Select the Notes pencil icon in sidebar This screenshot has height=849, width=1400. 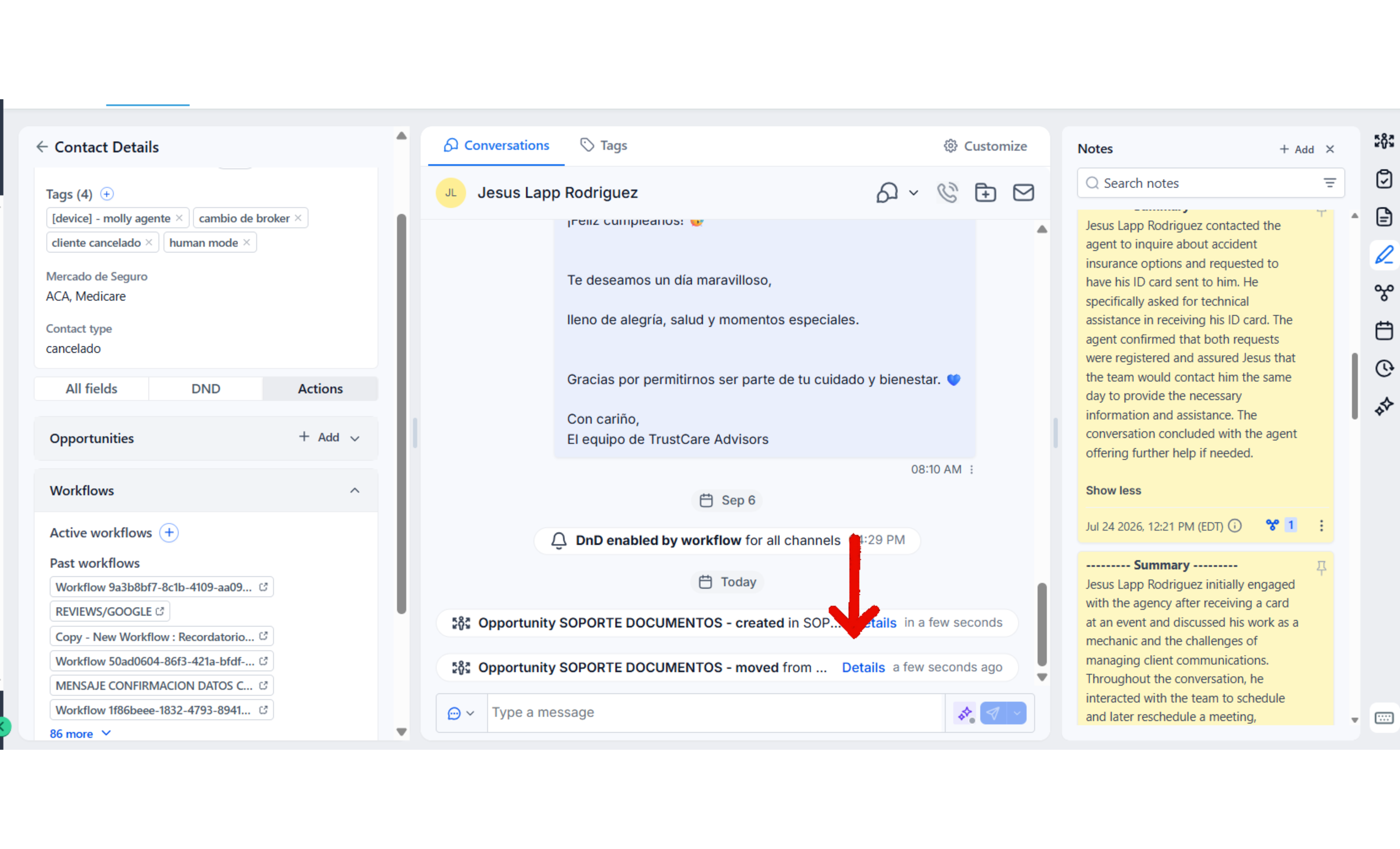[x=1384, y=255]
